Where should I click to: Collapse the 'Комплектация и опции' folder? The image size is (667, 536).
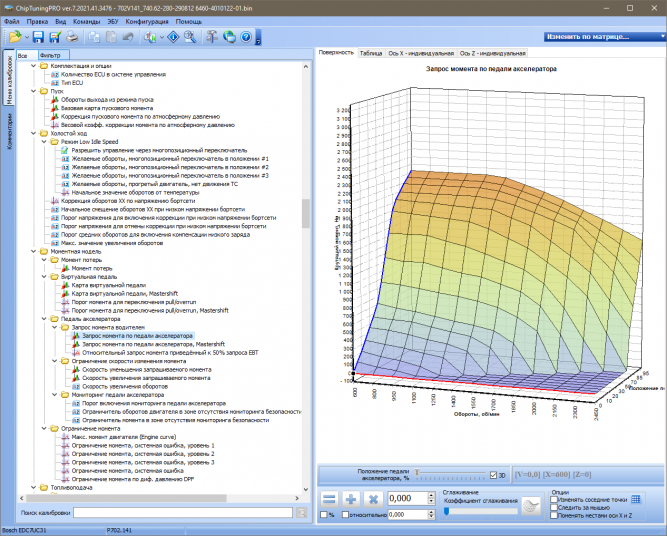coord(33,66)
